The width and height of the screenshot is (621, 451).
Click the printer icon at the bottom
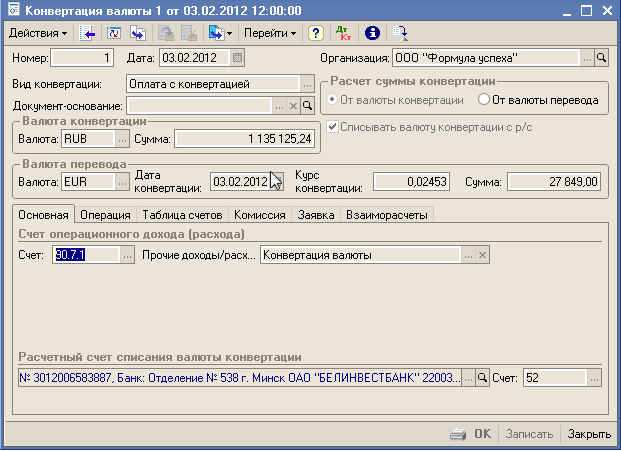[x=458, y=434]
